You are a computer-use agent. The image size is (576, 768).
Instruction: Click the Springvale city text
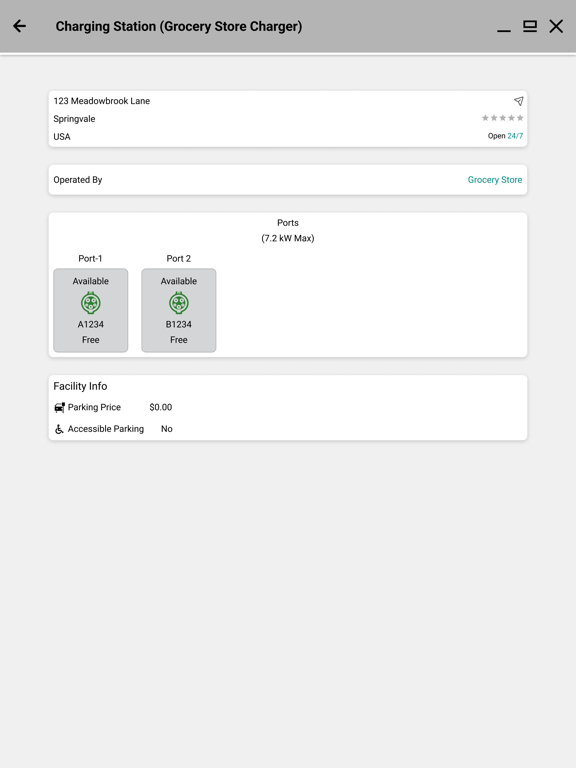[74, 119]
